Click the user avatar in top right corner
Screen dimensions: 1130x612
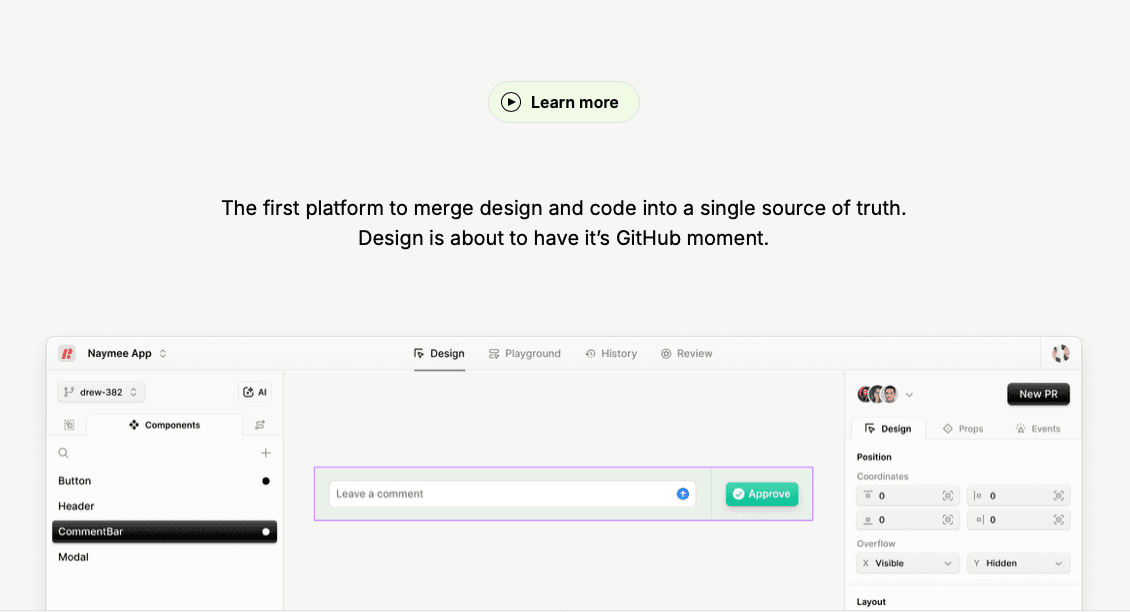pos(1061,353)
